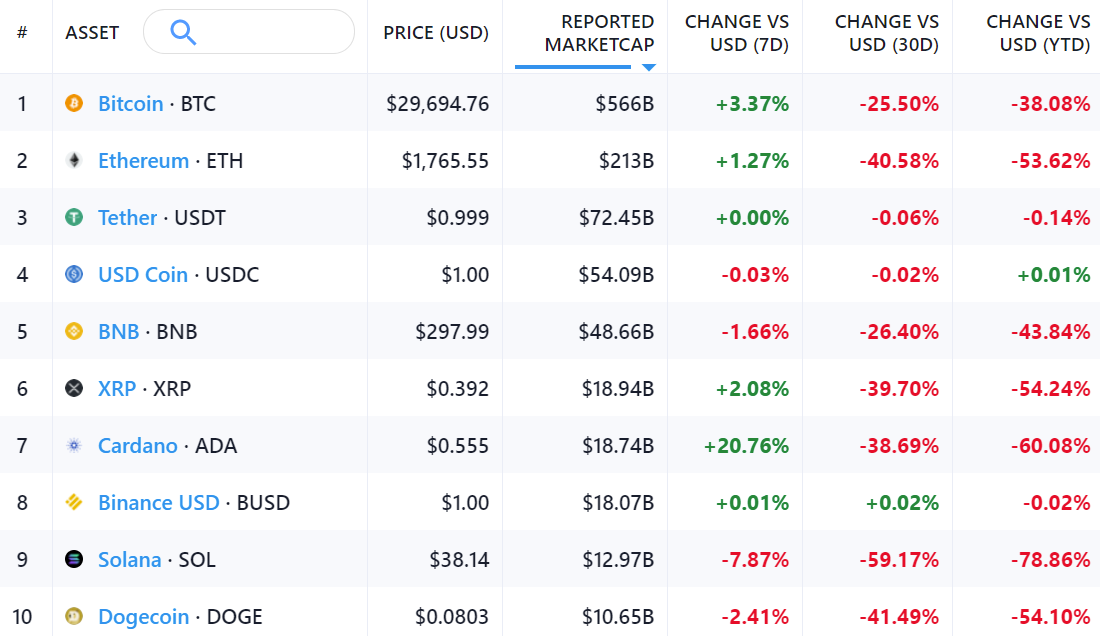Open the Cardano asset link
1100x636 pixels.
point(137,445)
